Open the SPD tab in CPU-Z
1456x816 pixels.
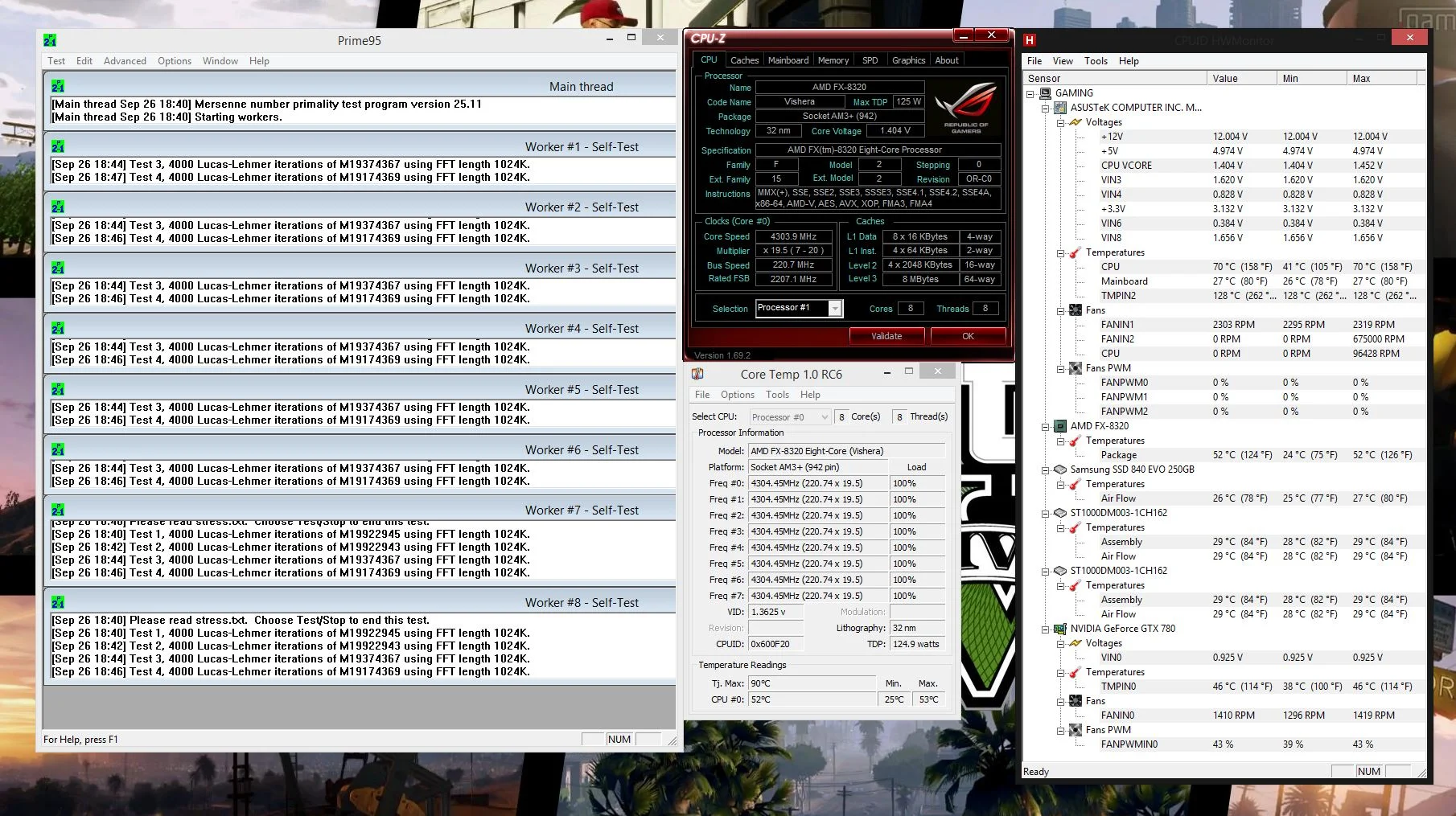(x=870, y=60)
